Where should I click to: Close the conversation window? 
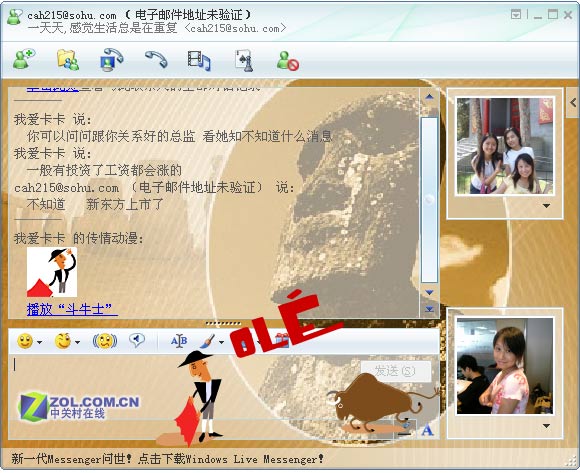tap(568, 15)
